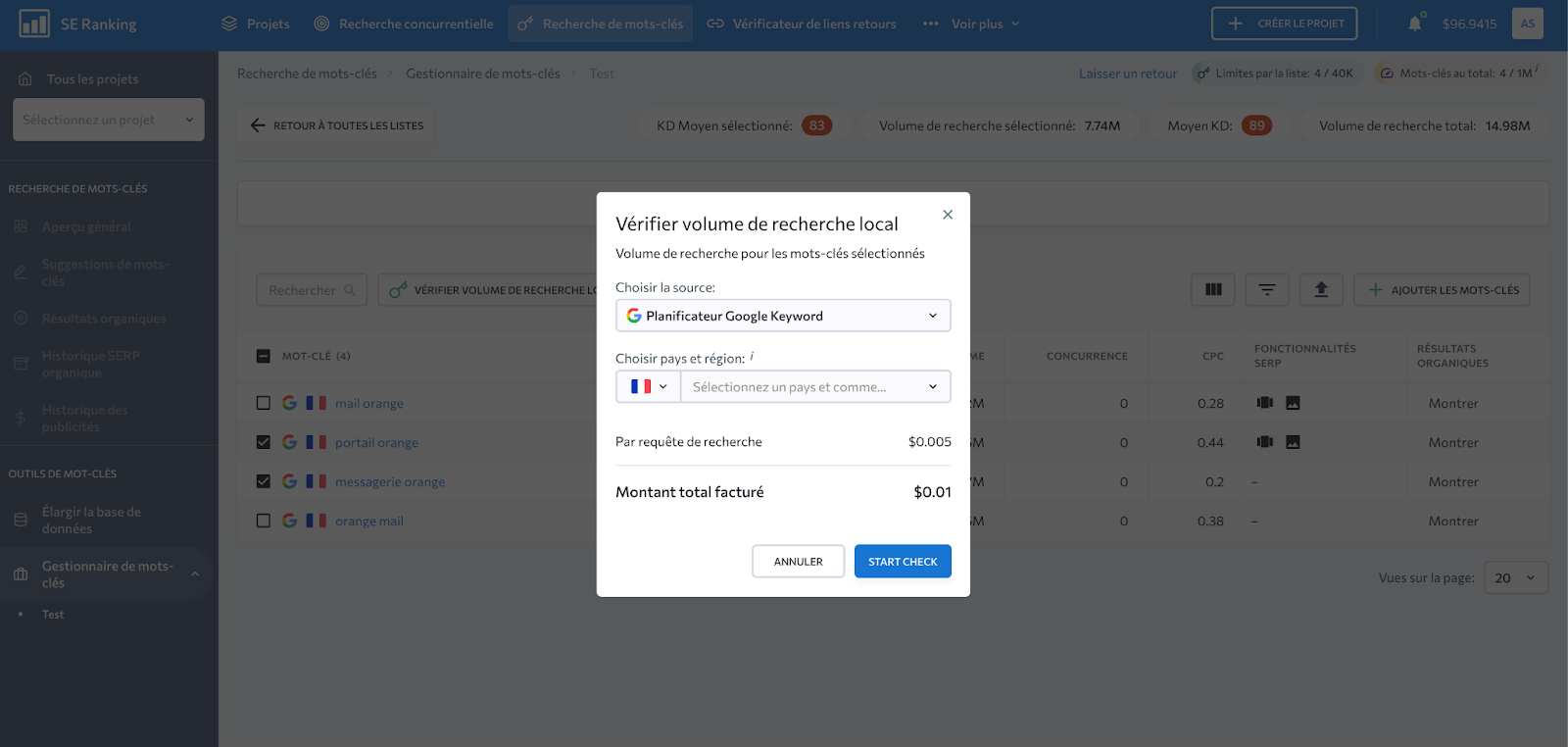Open the messagerie orange keyword link
This screenshot has width=1568, height=747.
tap(390, 481)
